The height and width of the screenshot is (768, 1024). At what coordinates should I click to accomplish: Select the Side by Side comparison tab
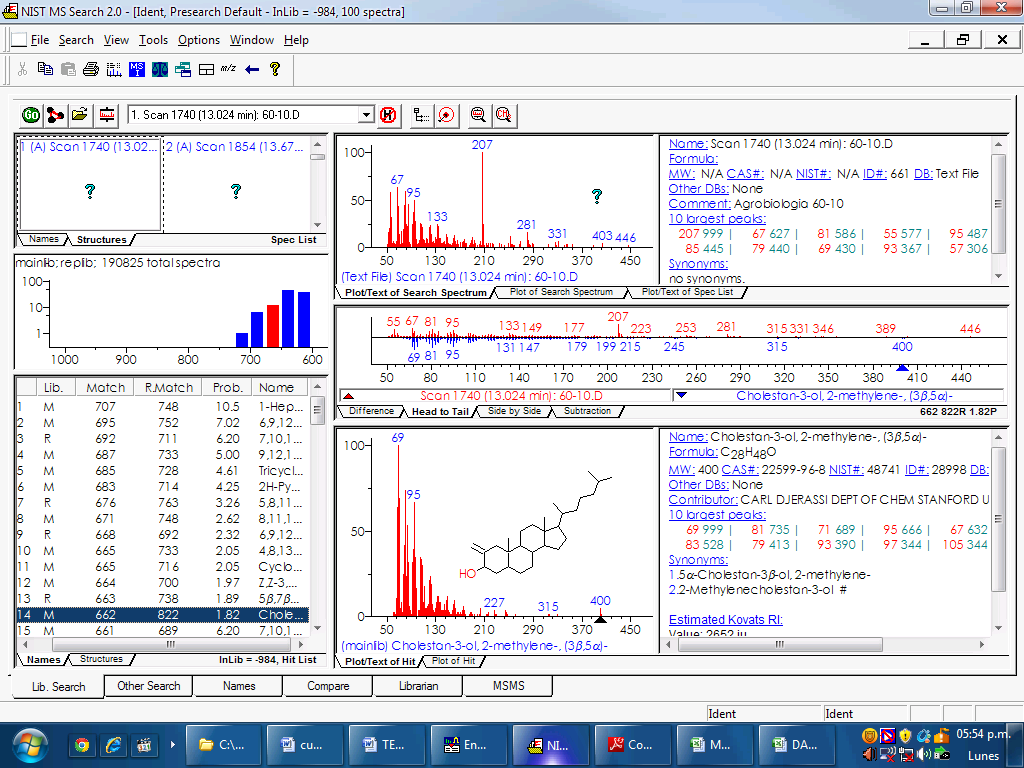(x=515, y=411)
